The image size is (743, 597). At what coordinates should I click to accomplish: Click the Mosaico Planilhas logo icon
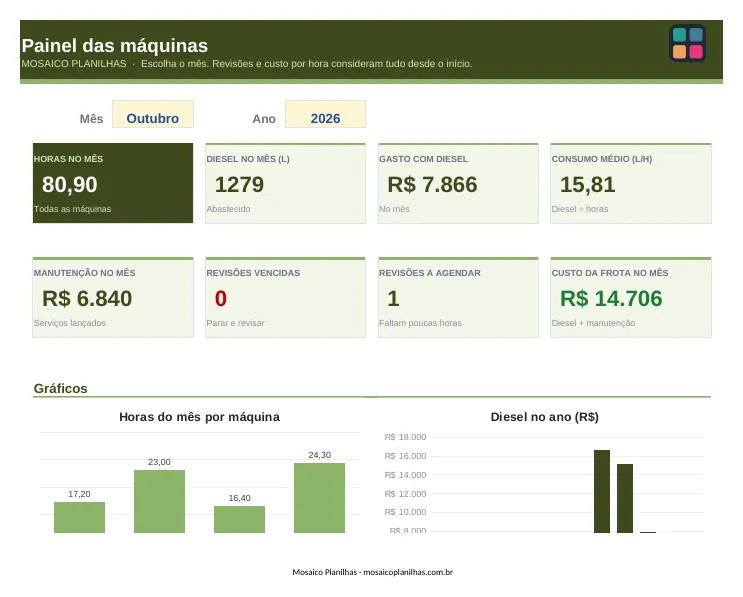coord(688,43)
